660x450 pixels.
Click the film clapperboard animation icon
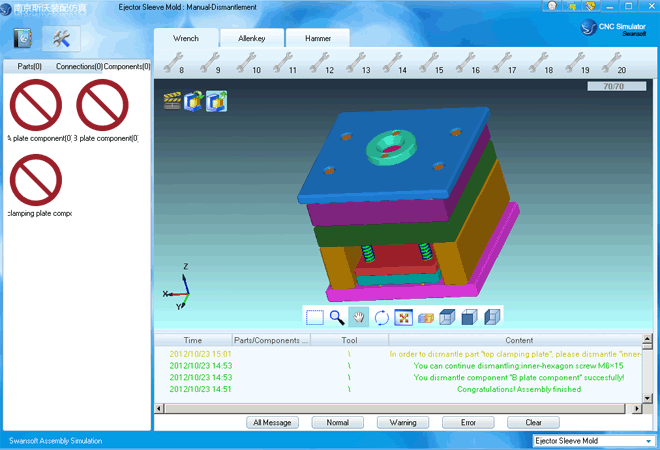pos(173,101)
